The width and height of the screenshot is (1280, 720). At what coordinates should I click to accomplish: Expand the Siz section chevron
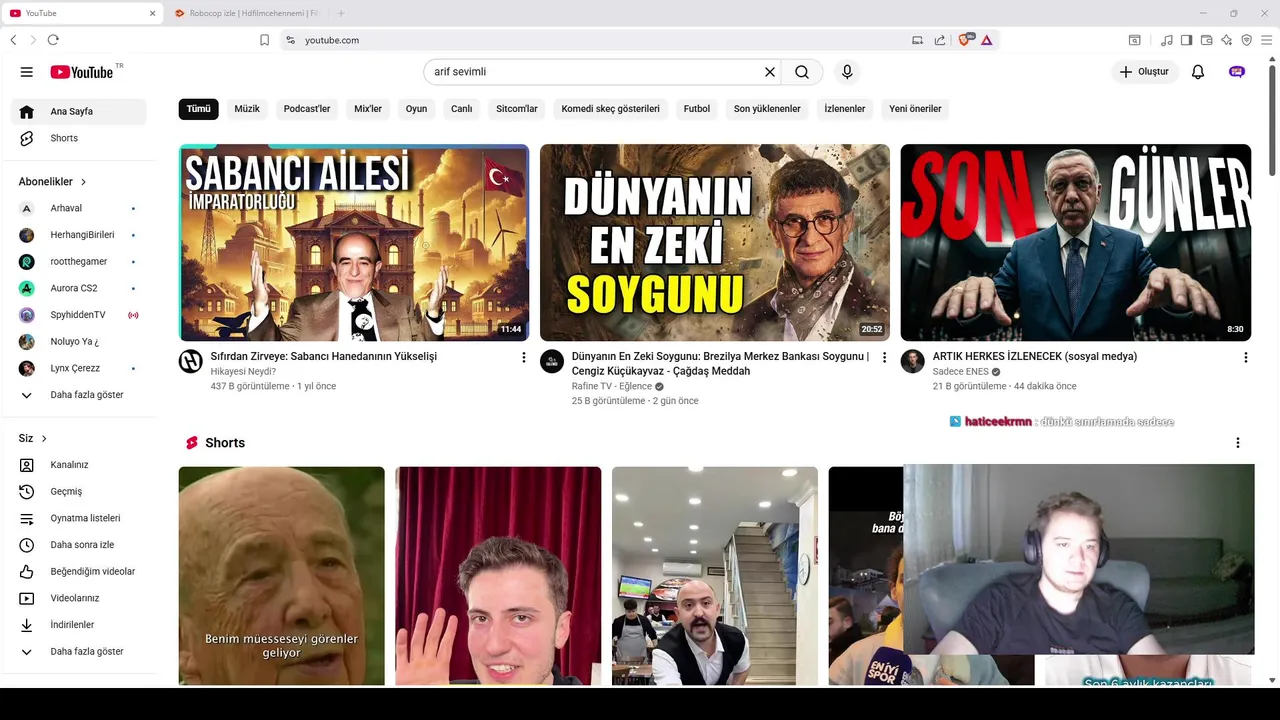(x=44, y=438)
